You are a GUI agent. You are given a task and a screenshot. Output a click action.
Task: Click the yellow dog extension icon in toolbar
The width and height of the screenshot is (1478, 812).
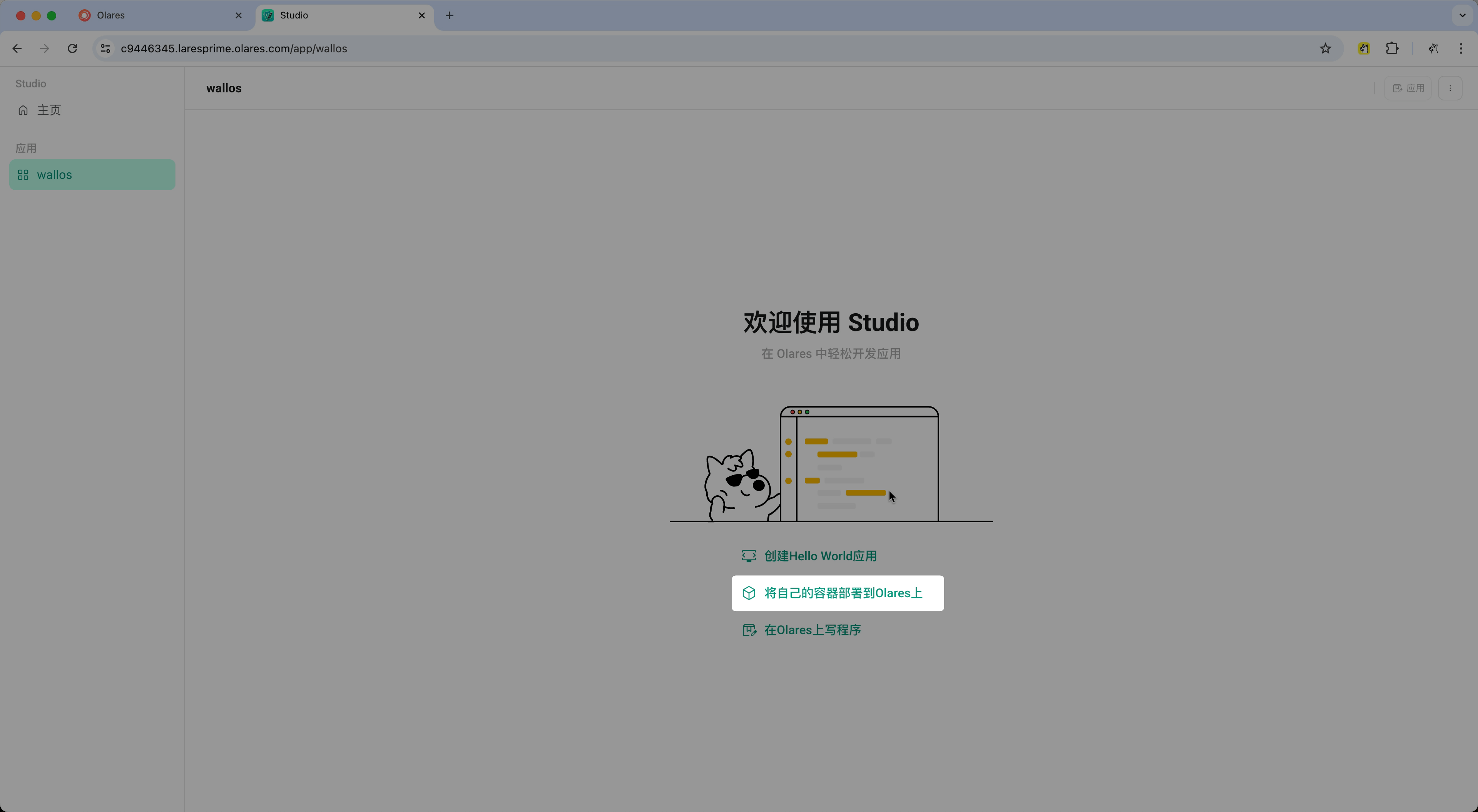click(x=1364, y=48)
